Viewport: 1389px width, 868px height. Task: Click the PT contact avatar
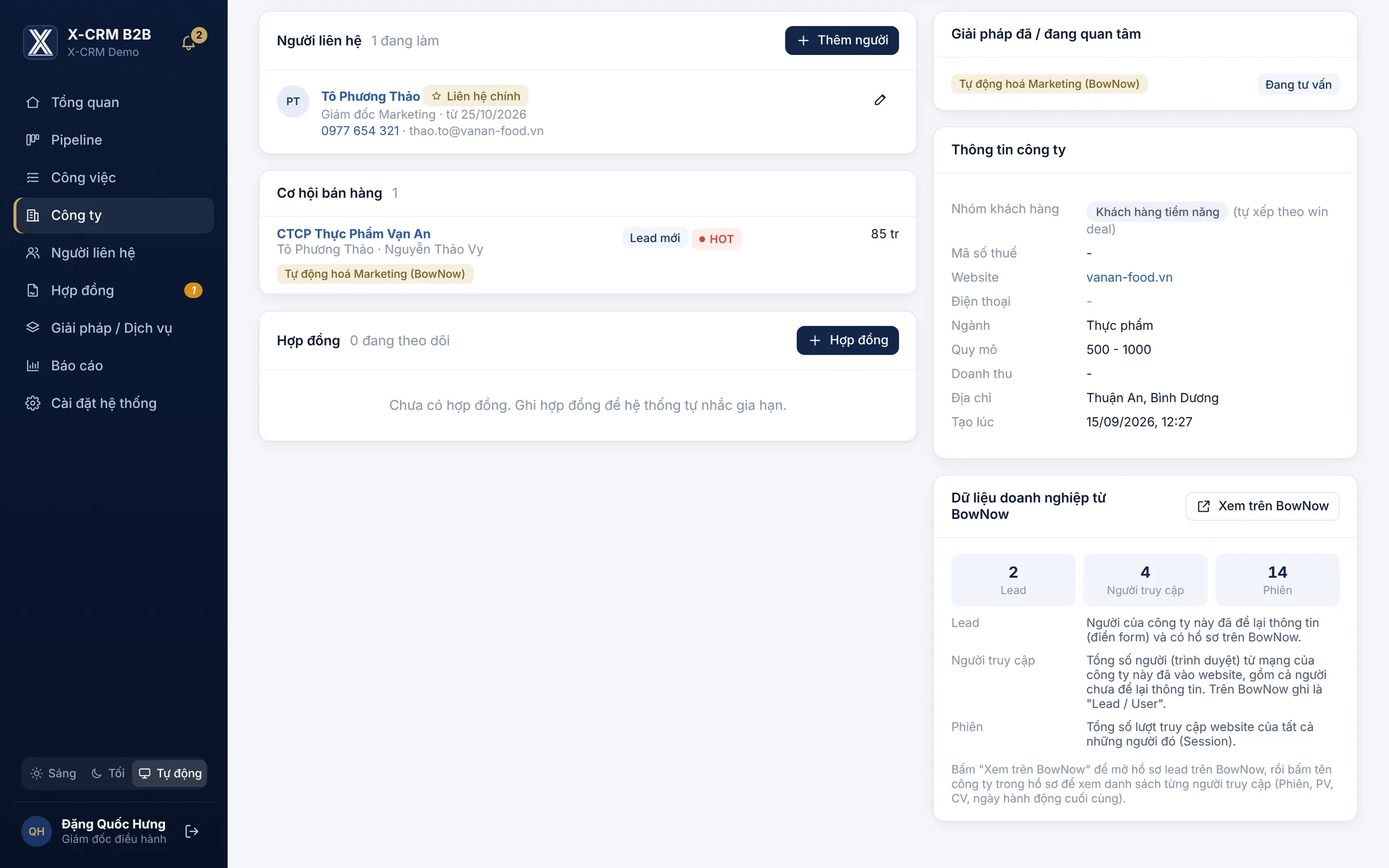tap(293, 102)
